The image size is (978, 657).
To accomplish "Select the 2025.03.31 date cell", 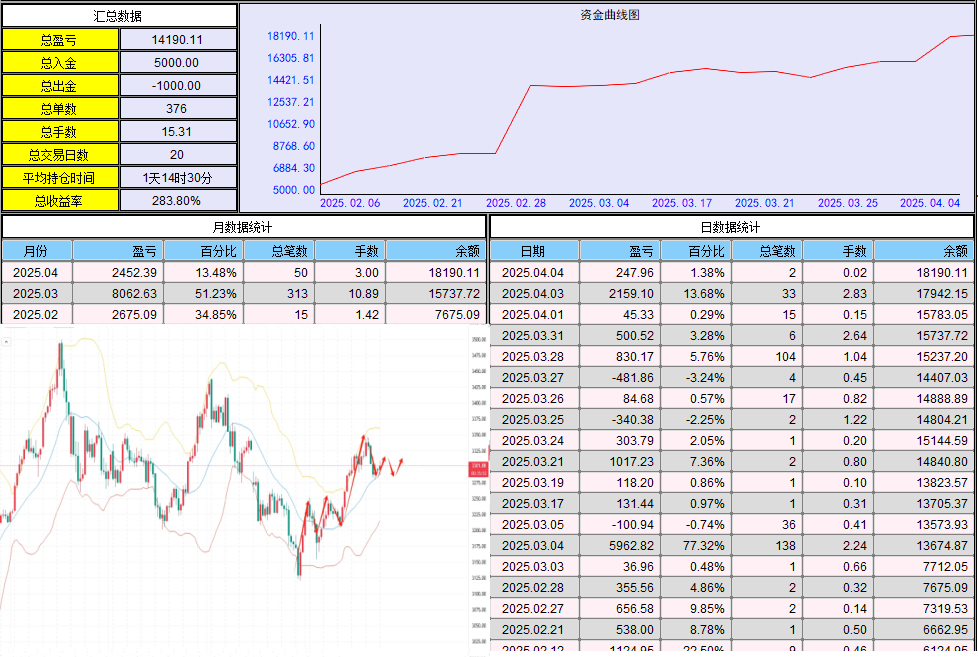I will pyautogui.click(x=535, y=336).
